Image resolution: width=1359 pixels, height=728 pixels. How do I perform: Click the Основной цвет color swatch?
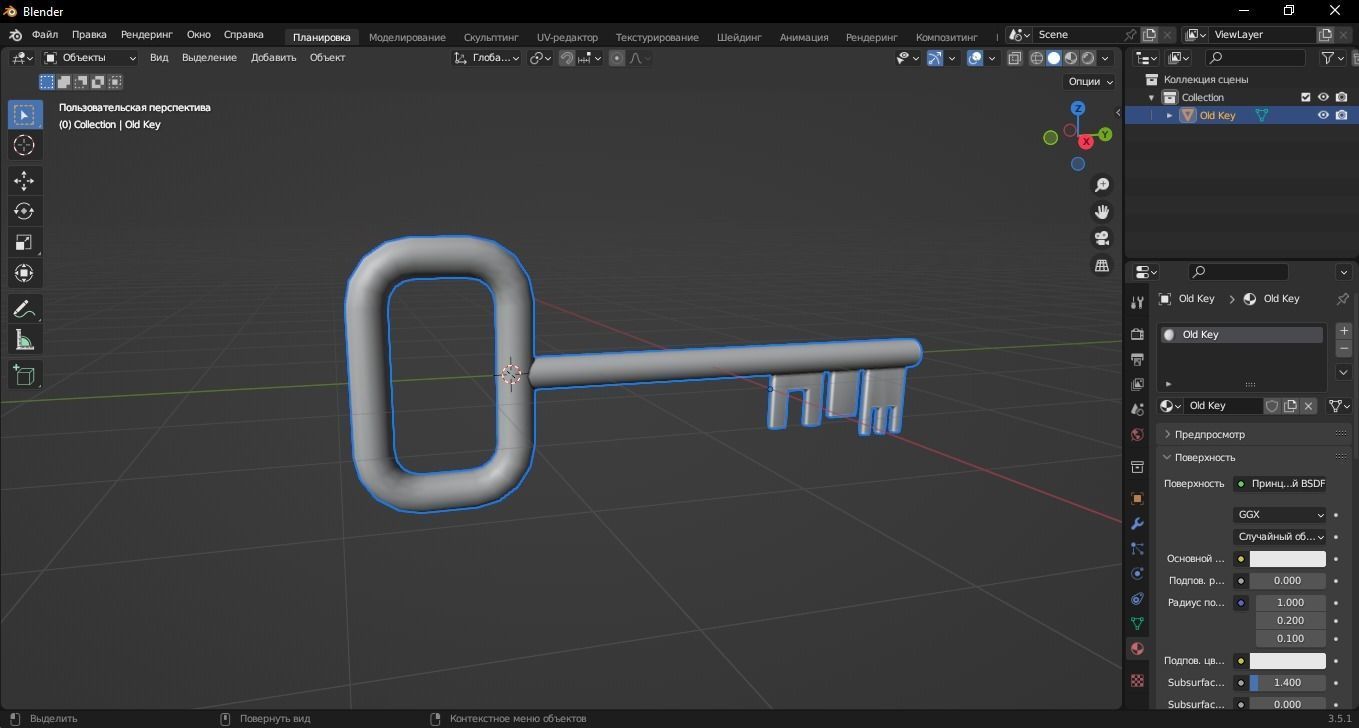pos(1287,559)
